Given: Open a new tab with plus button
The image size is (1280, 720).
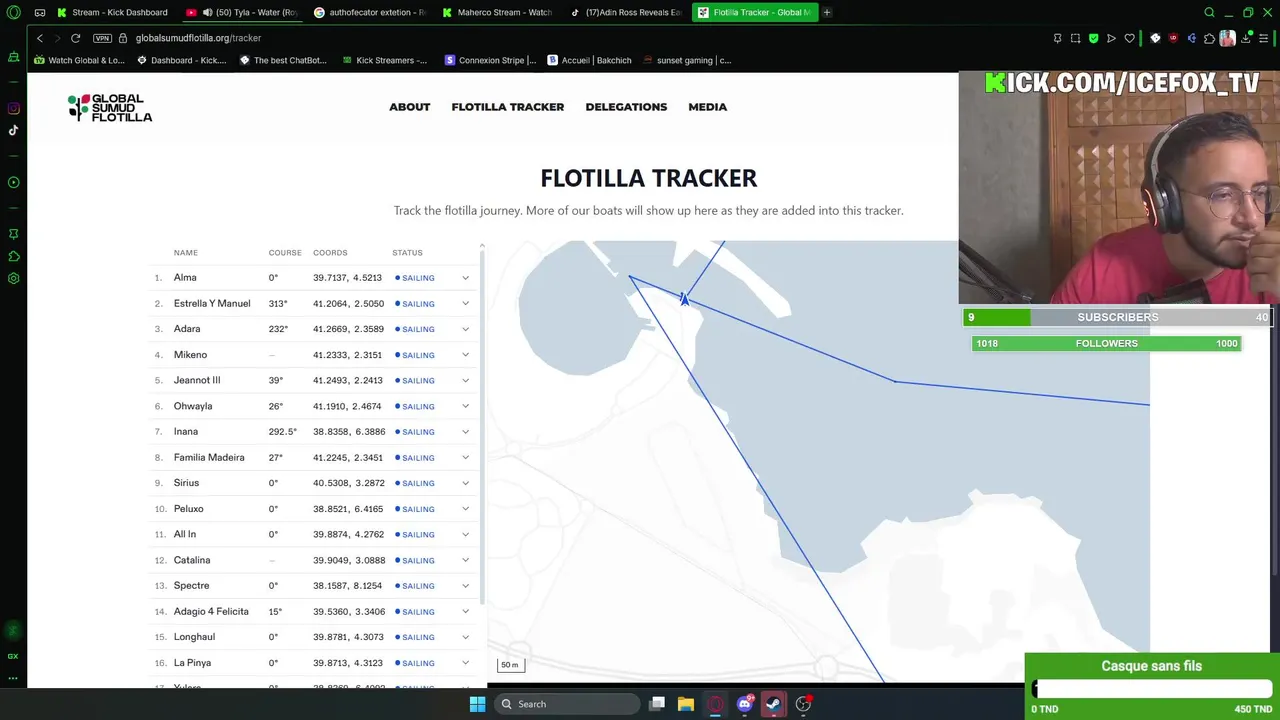Looking at the screenshot, I should [x=827, y=12].
